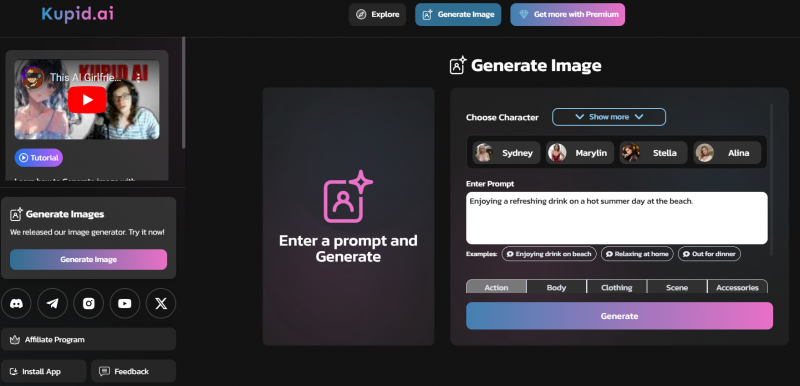Open the Affiliate Program link
Viewport: 800px width, 386px height.
[88, 339]
